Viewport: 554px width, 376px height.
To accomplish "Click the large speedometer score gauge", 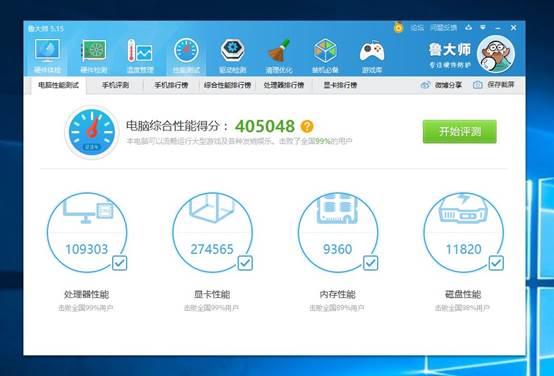I will tap(92, 132).
